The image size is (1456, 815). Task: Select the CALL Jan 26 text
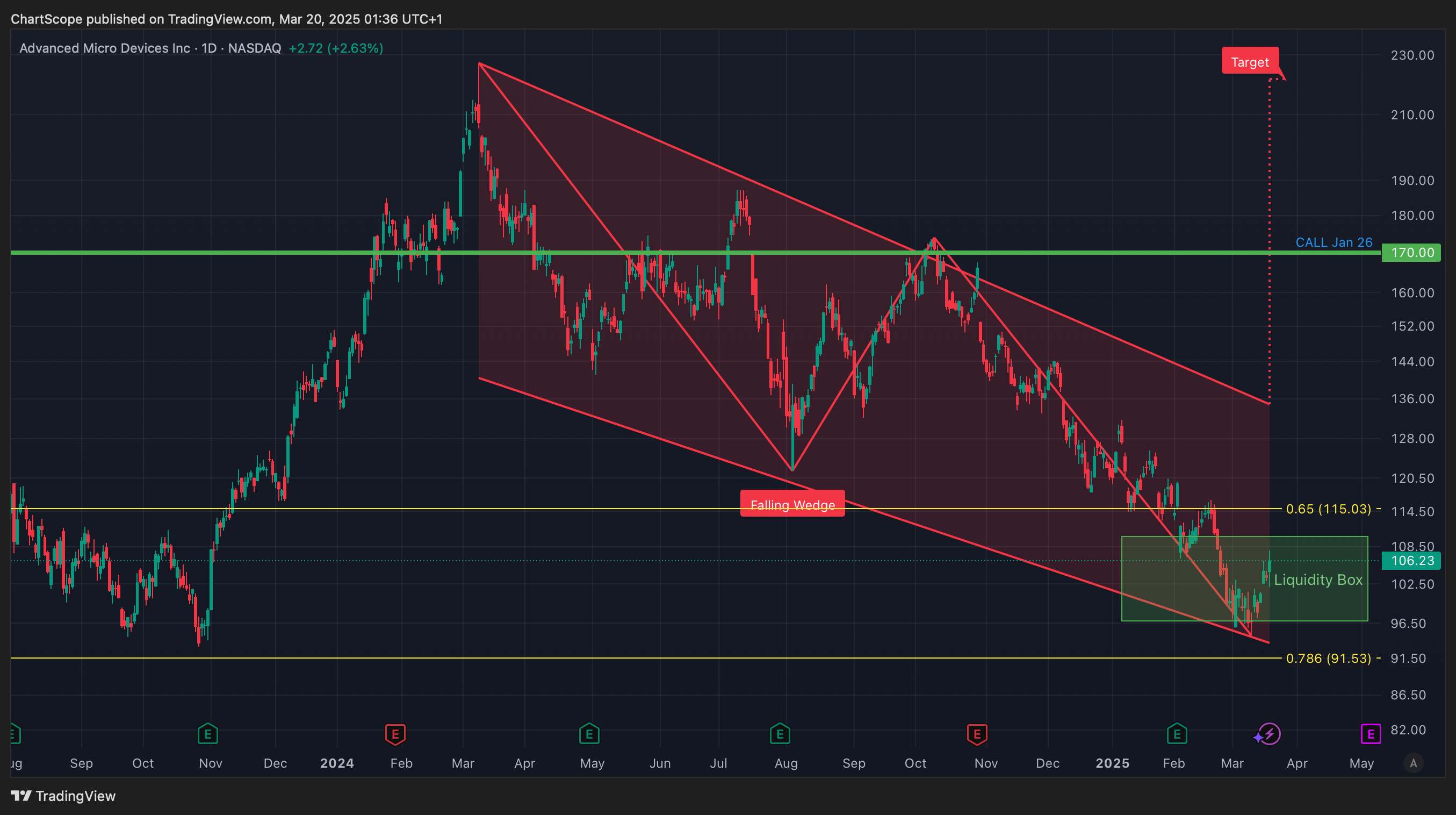[1334, 242]
